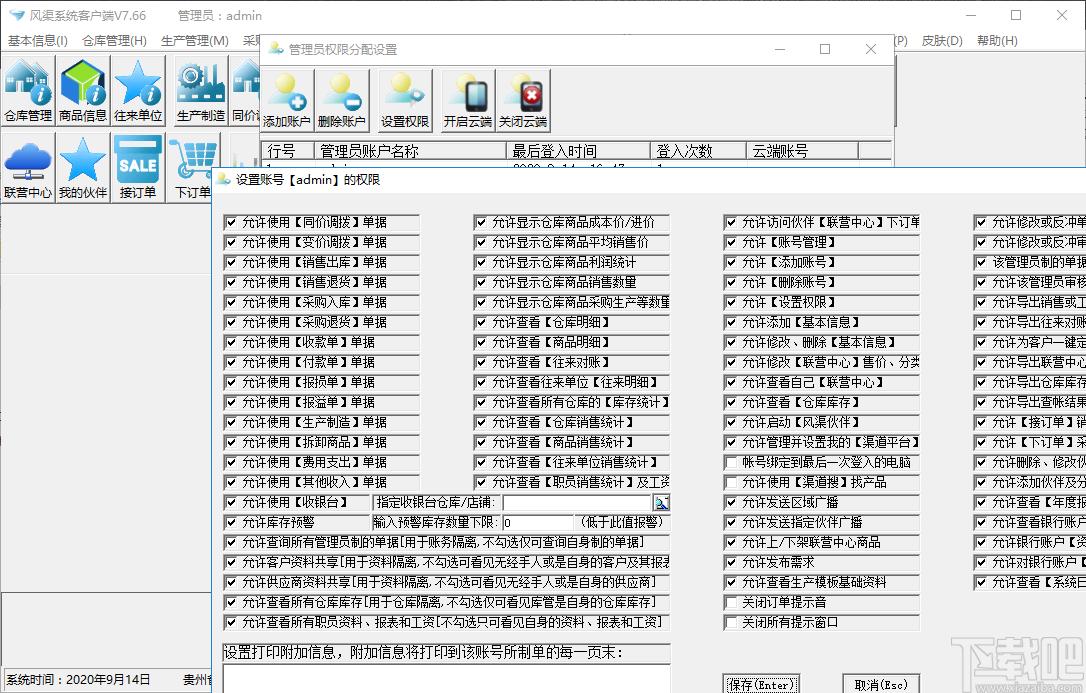Uncheck 允许使用【费用支出】单据
Viewport: 1086px width, 693px height.
click(231, 463)
